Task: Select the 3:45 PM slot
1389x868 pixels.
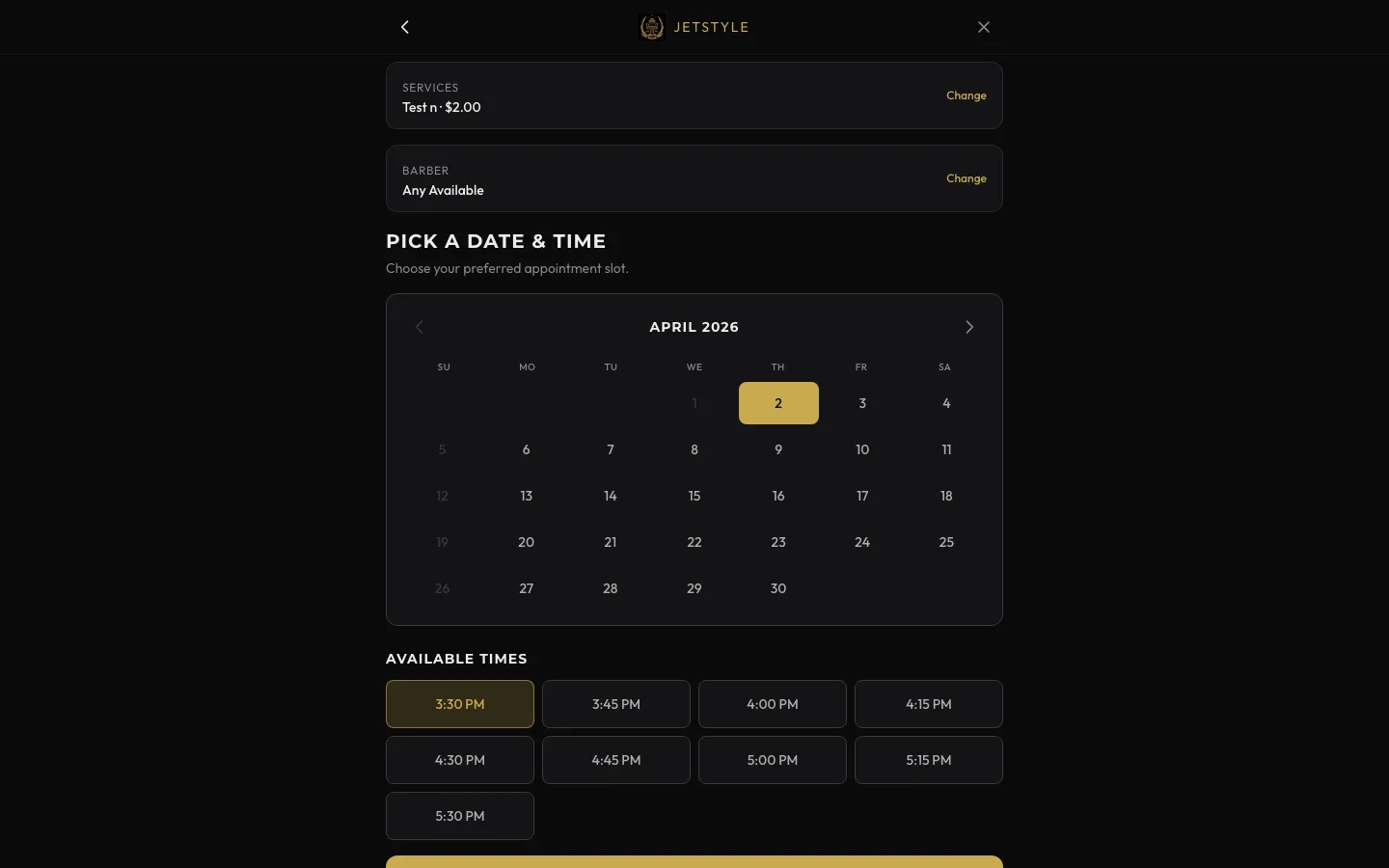Action: click(x=616, y=704)
